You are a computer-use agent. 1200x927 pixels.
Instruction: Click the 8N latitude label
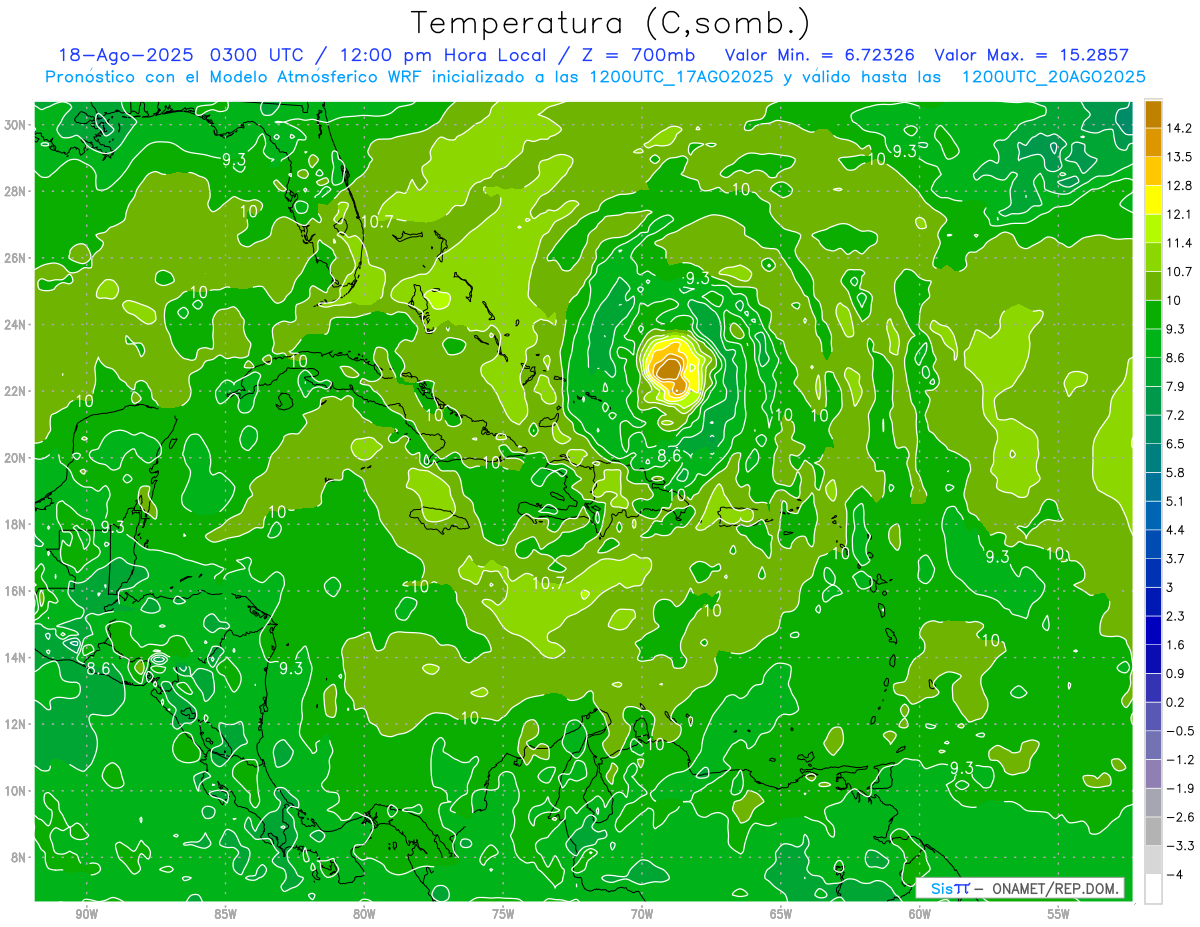[18, 857]
